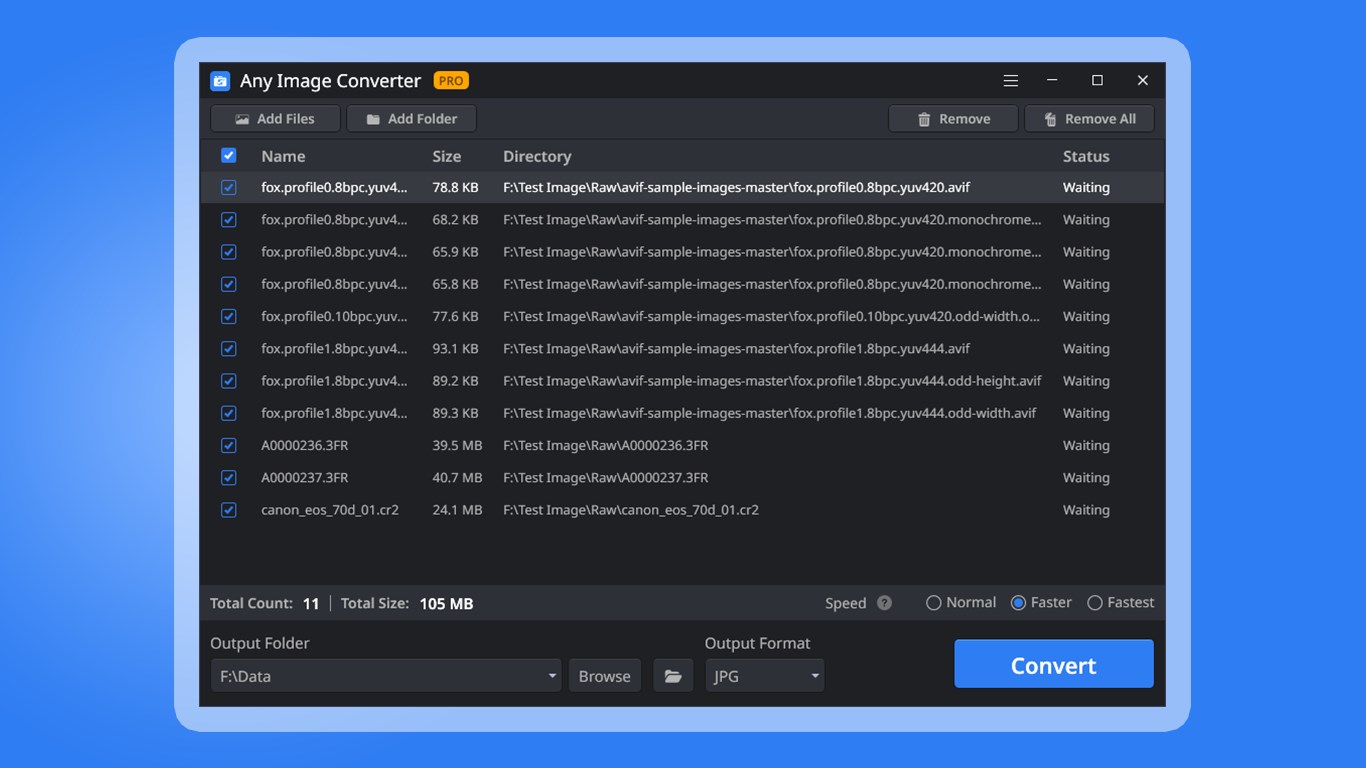Click the 40.7 MB size cell
This screenshot has width=1366, height=768.
coord(457,478)
